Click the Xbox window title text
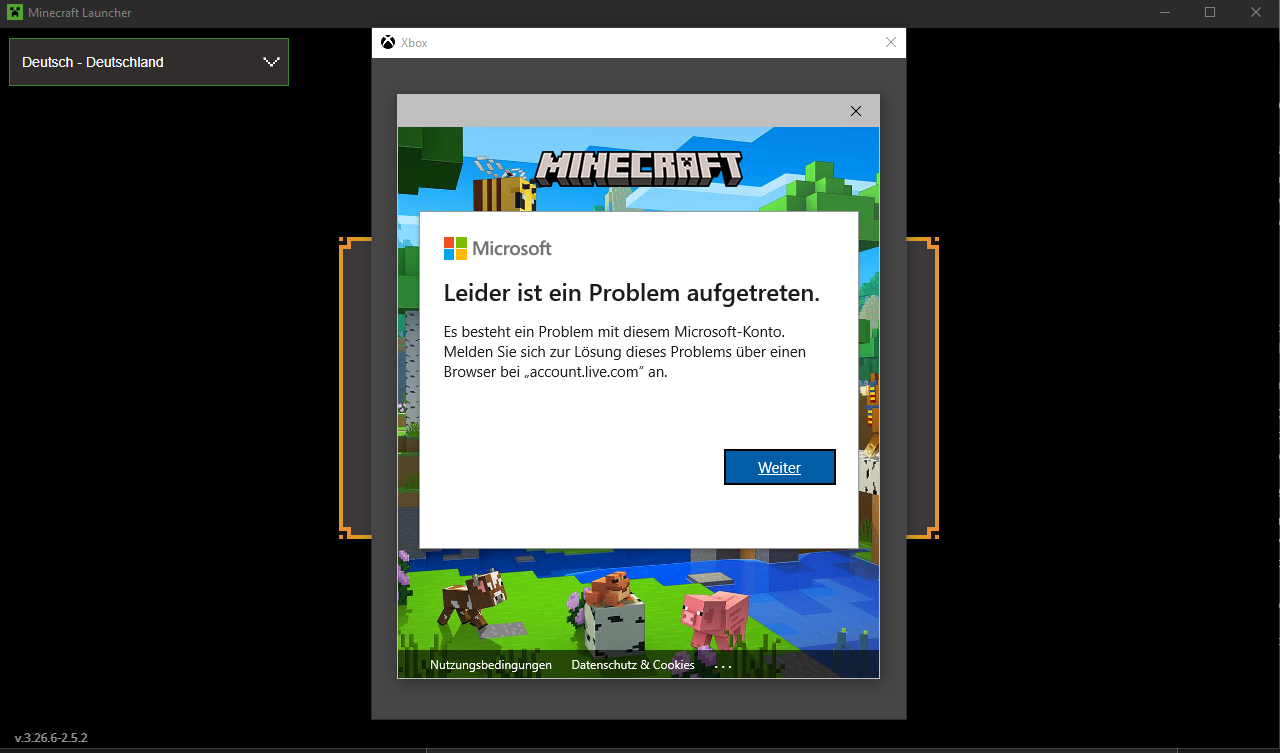The image size is (1280, 753). (415, 42)
